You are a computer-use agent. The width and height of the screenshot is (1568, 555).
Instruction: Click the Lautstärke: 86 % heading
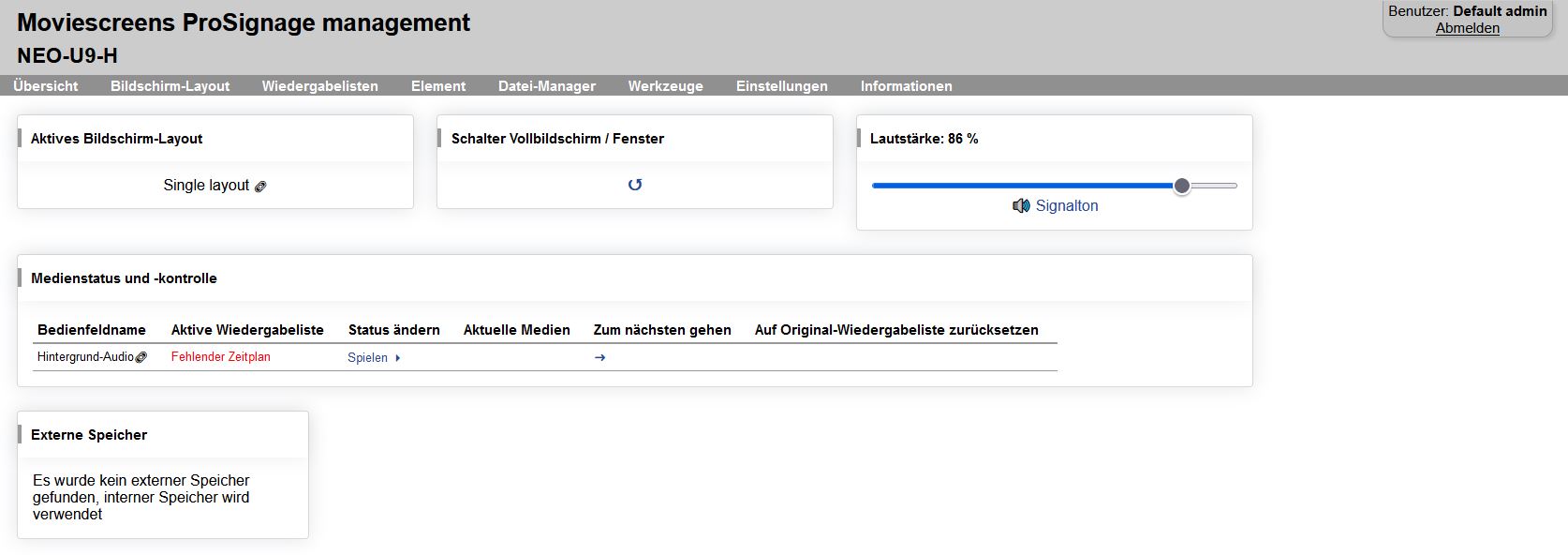click(x=925, y=139)
